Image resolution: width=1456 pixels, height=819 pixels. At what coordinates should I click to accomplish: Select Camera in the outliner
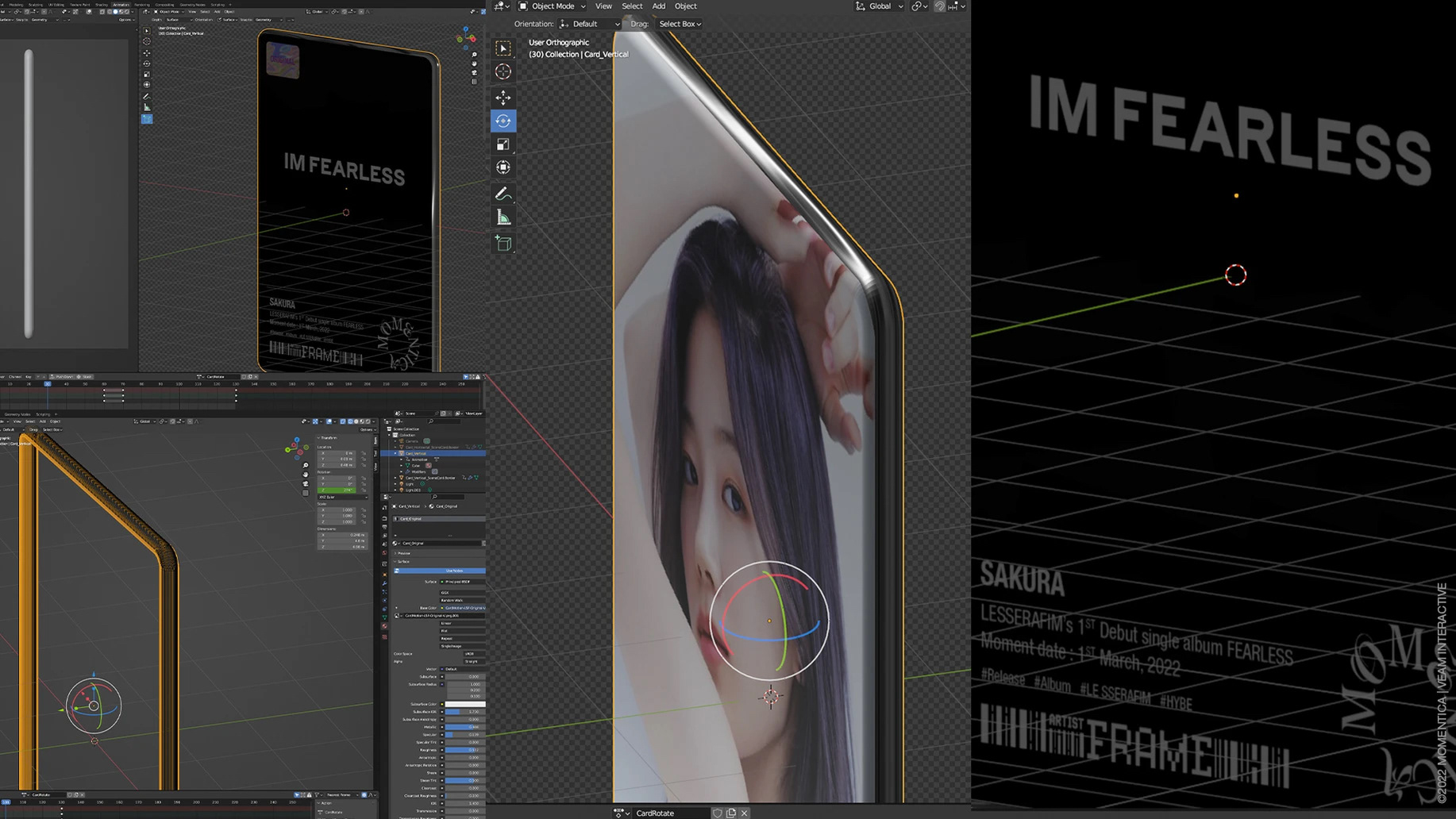[412, 441]
